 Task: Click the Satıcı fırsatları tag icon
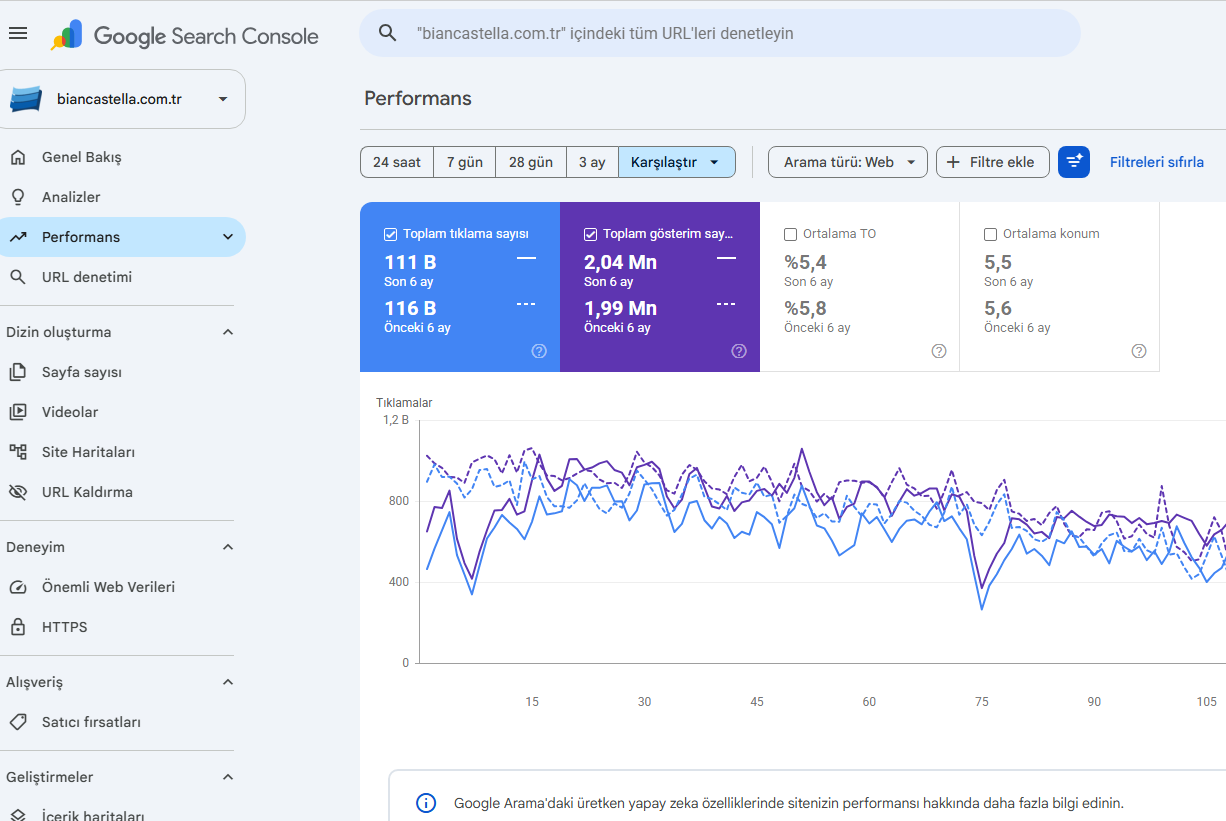click(x=17, y=722)
